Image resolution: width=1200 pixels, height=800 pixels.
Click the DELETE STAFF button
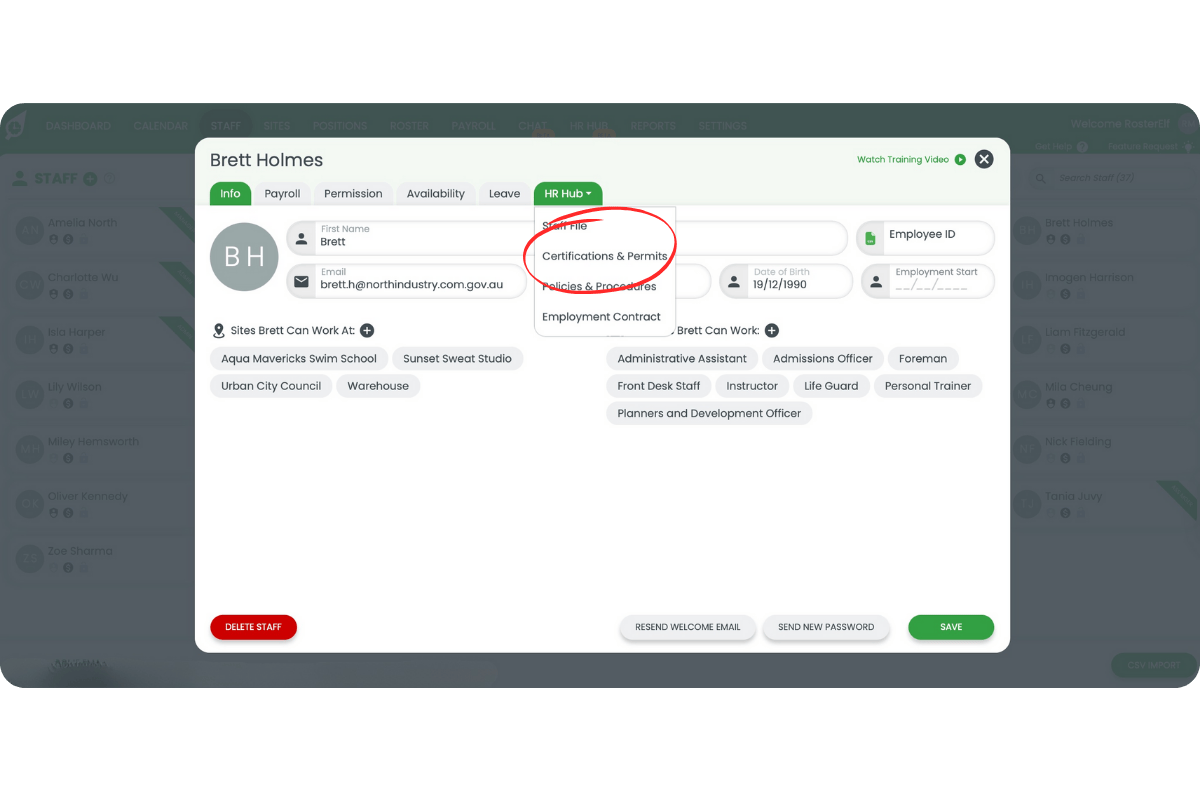(253, 627)
